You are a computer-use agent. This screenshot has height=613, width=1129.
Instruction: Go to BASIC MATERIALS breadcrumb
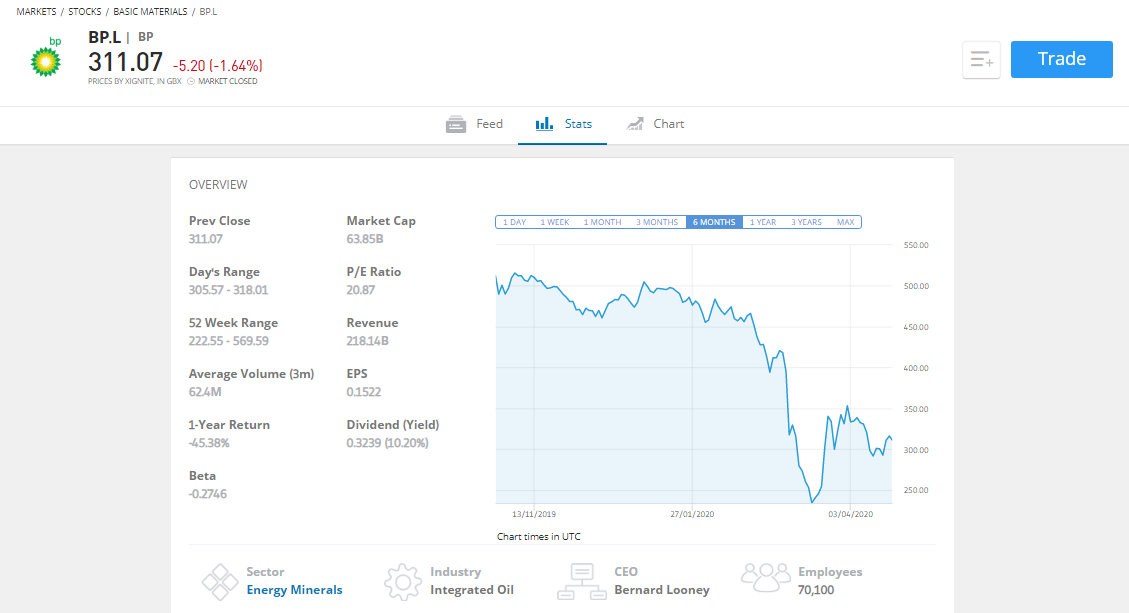point(150,12)
